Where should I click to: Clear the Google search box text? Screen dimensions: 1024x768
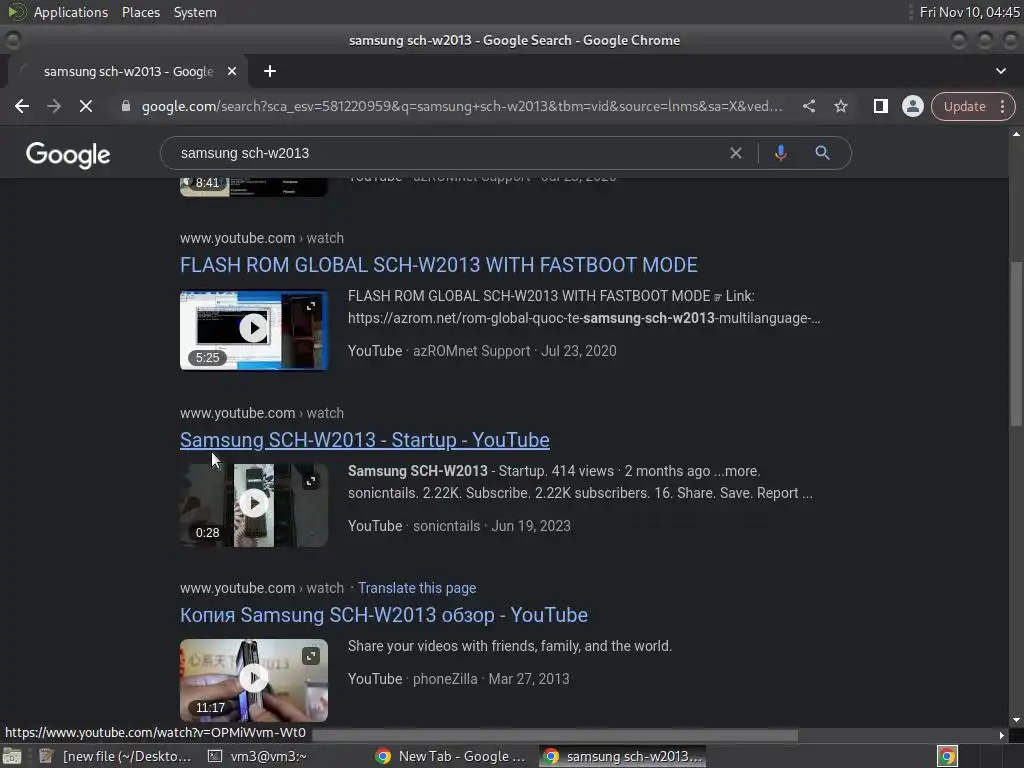click(735, 153)
